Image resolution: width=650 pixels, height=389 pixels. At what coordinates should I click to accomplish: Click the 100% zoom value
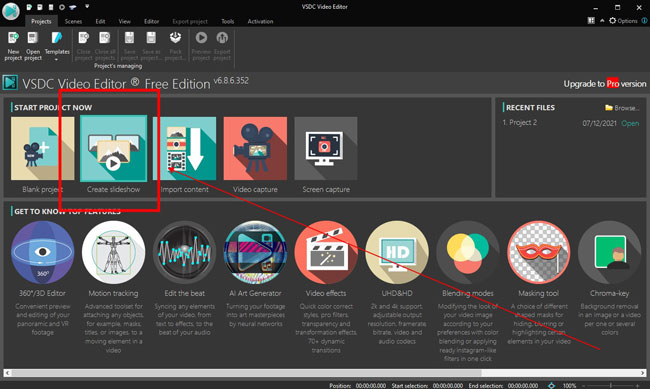click(x=569, y=386)
